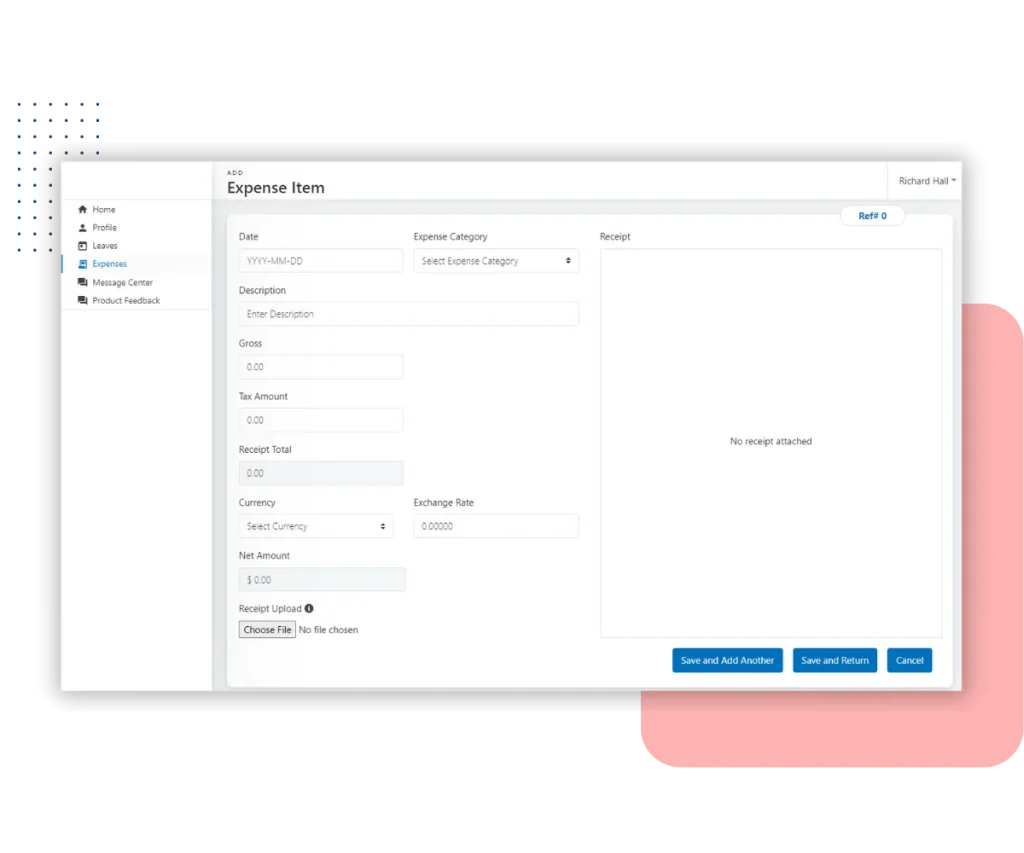Open Message Center from the sidebar
The image size is (1024, 853).
(x=122, y=283)
